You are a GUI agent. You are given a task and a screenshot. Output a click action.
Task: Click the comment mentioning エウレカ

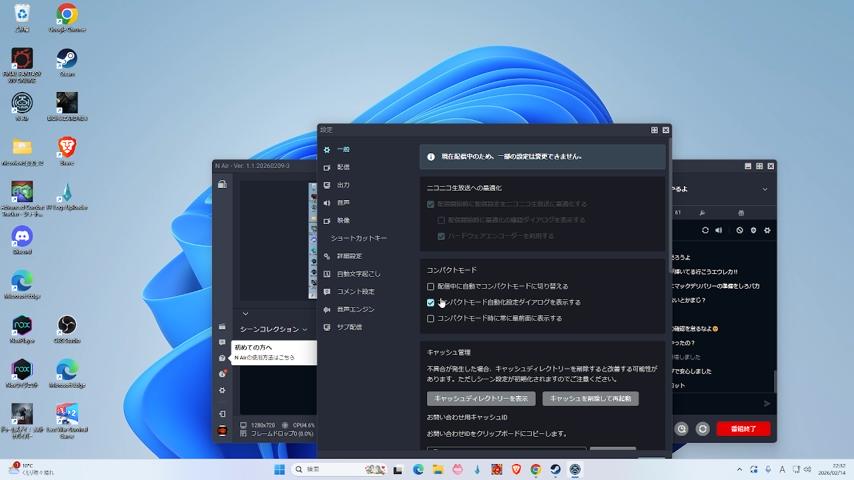coord(705,272)
